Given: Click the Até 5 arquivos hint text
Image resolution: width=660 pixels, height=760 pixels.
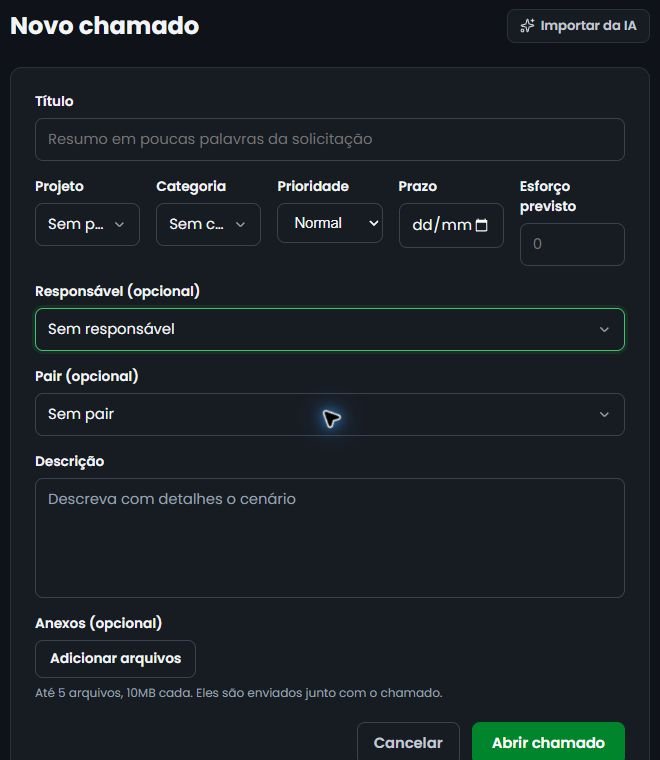Looking at the screenshot, I should click(x=238, y=693).
